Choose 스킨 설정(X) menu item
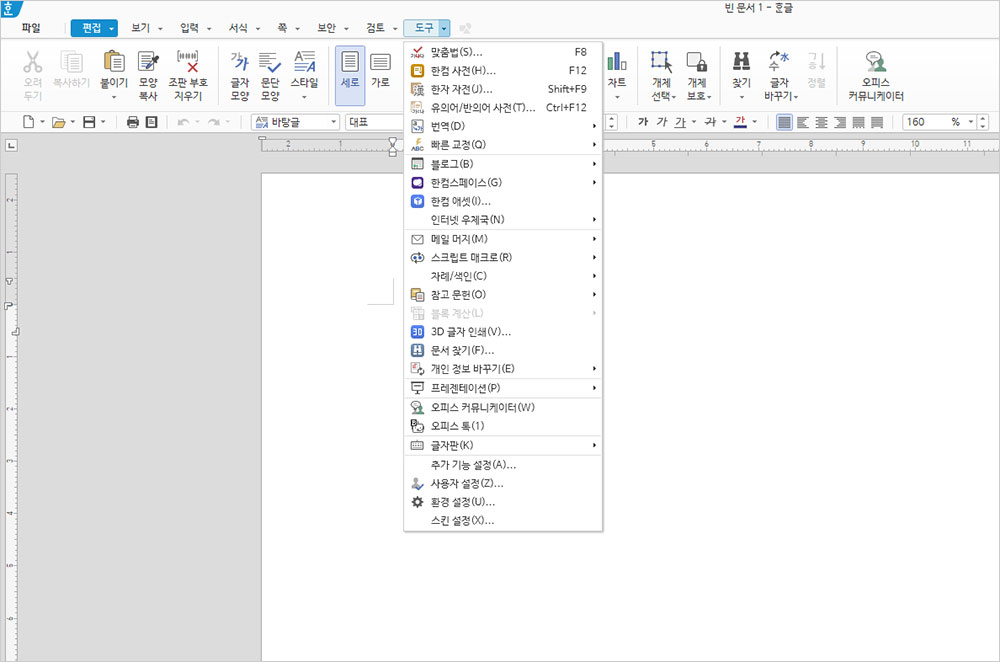 point(503,520)
